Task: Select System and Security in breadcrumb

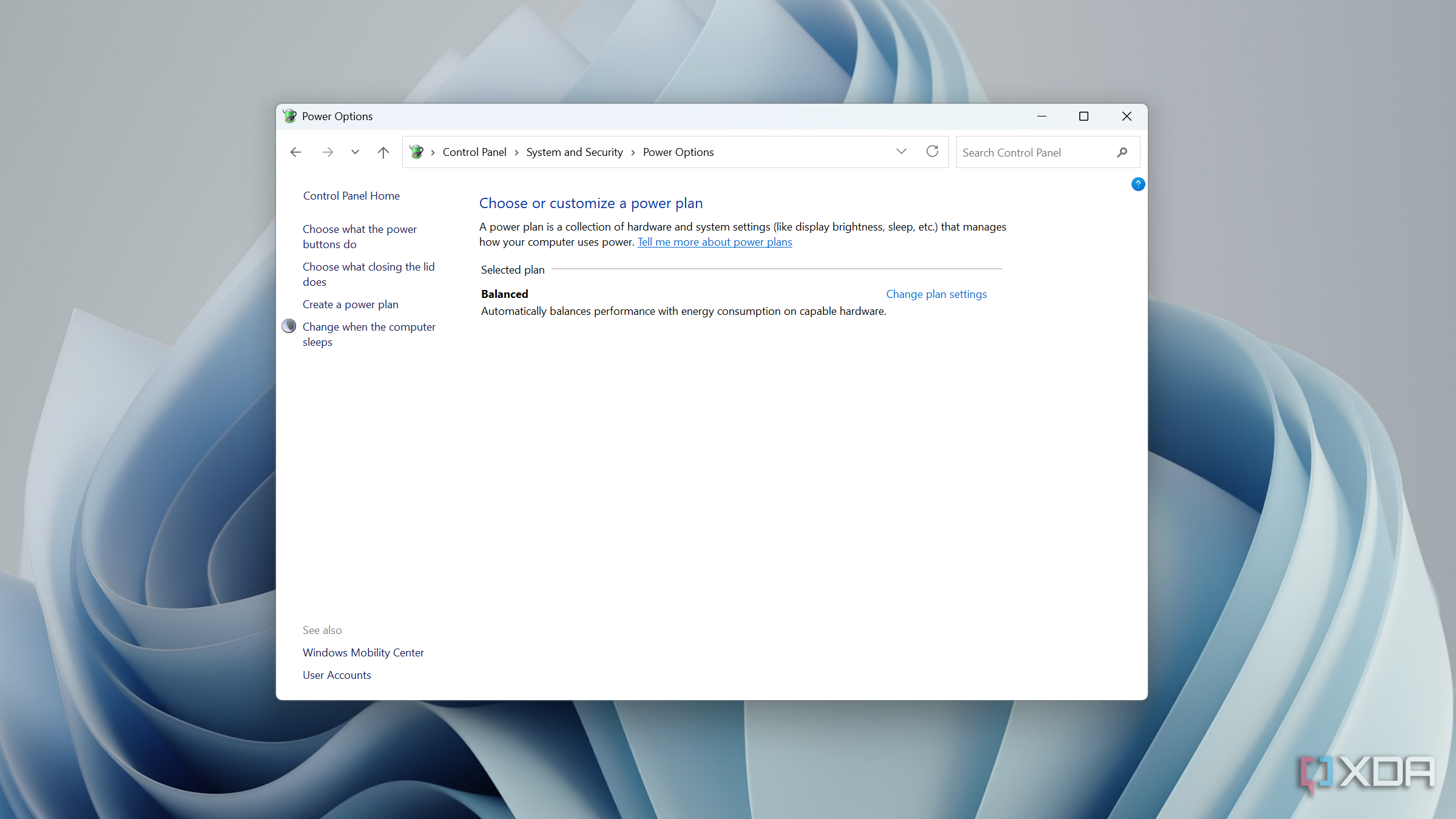Action: click(575, 152)
